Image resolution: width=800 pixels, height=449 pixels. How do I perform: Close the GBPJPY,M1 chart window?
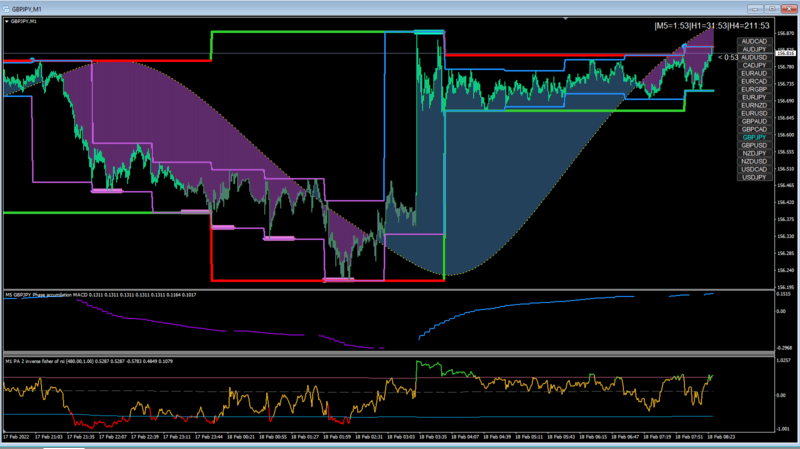(789, 9)
